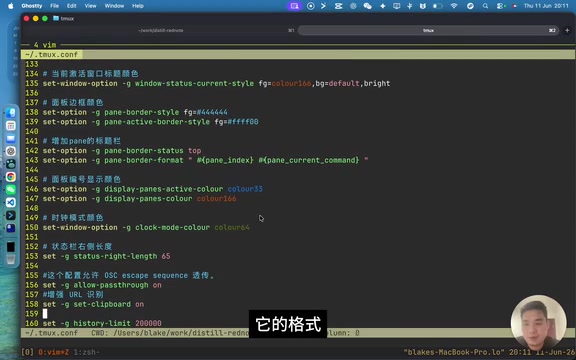The image size is (576, 360).
Task: Click tmux window 1:zsh in status line
Action: click(86, 352)
